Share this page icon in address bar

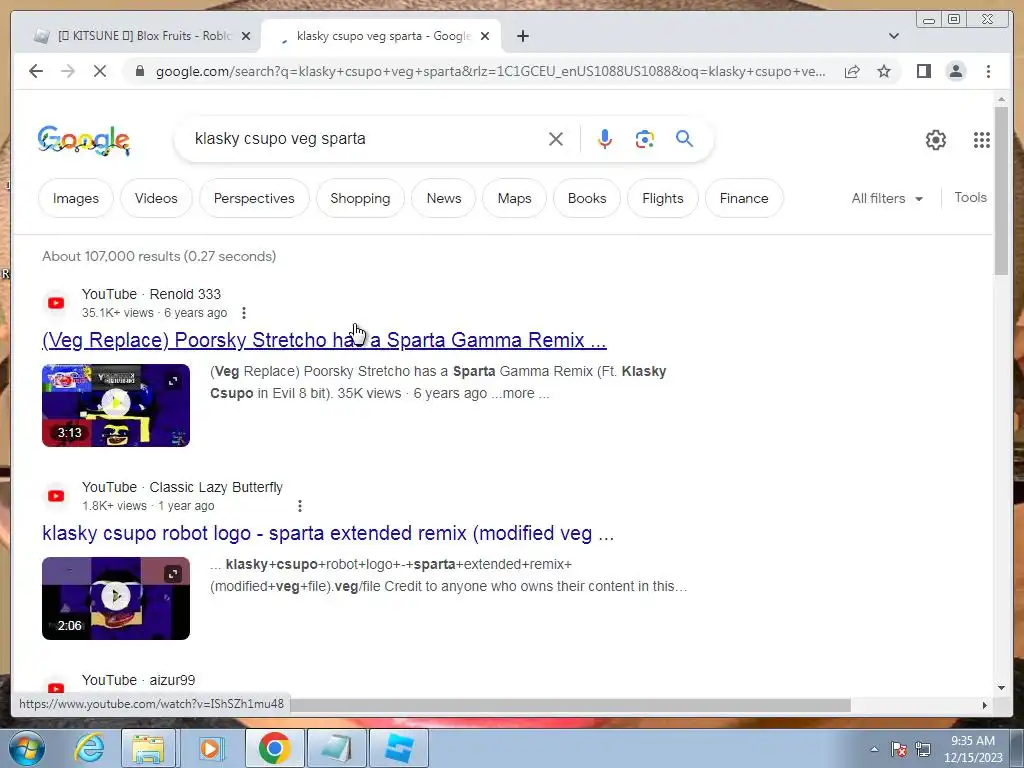852,71
